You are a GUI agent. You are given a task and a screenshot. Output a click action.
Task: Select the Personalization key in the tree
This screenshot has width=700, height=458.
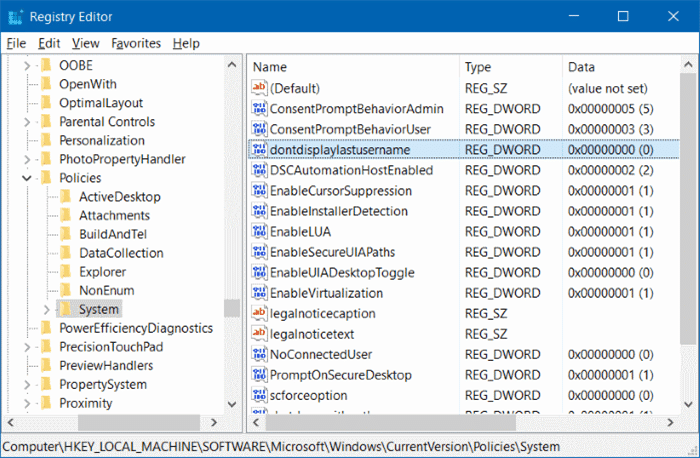(102, 140)
